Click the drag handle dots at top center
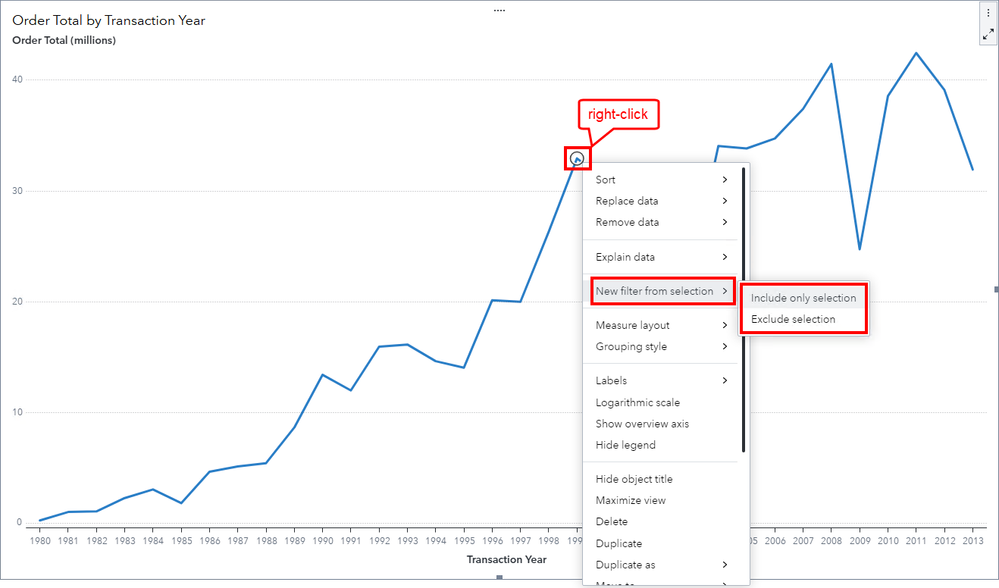 click(x=499, y=10)
